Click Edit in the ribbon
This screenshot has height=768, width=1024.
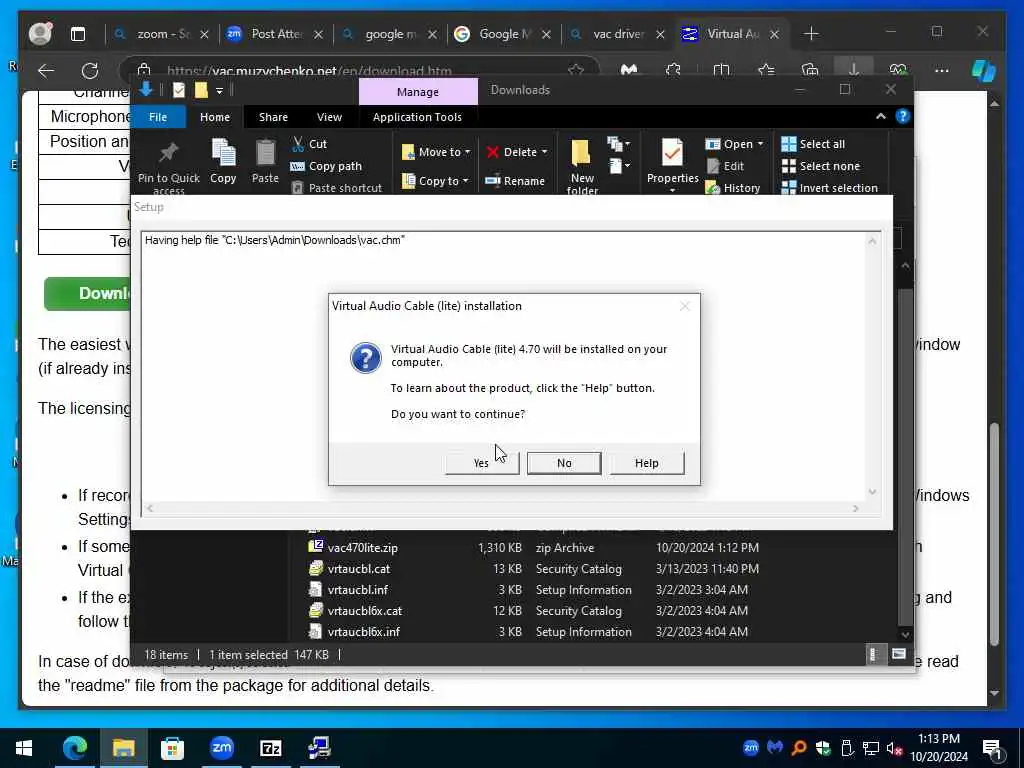(x=726, y=166)
